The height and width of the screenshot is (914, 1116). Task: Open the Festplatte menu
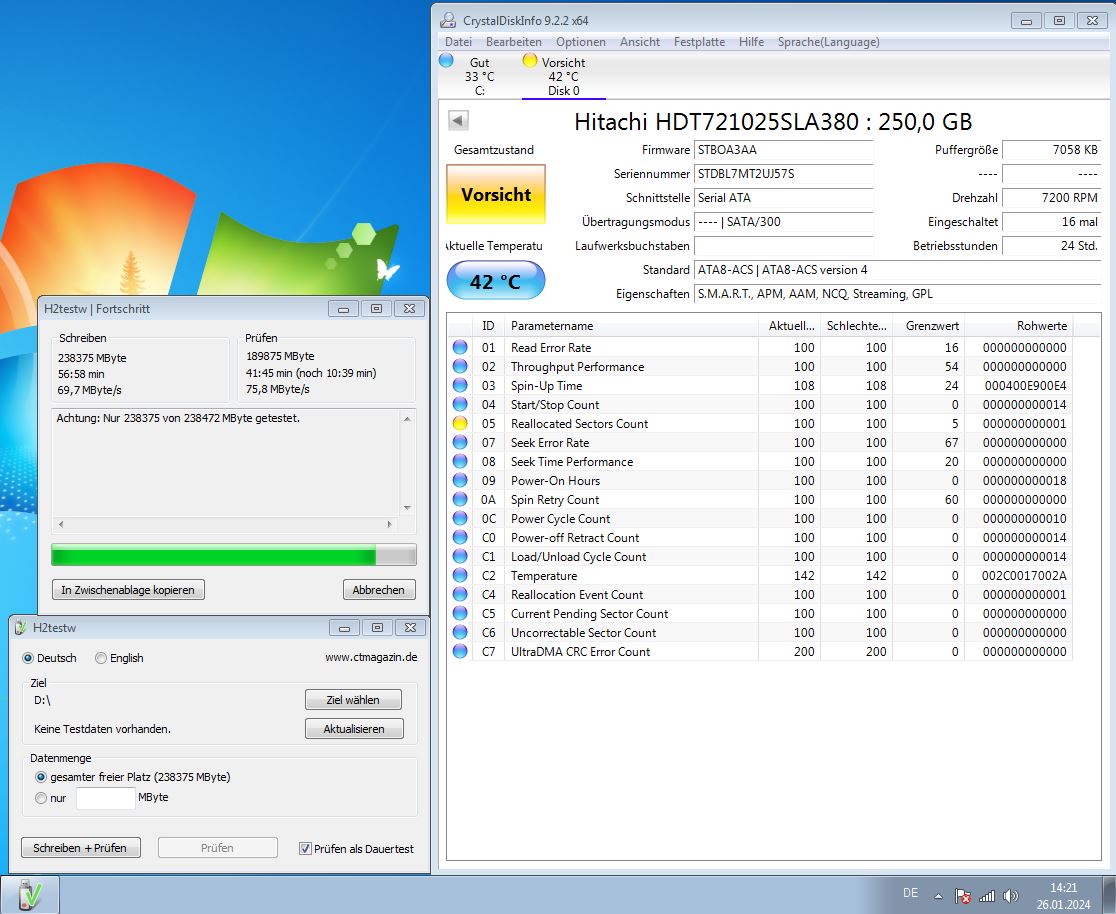700,42
